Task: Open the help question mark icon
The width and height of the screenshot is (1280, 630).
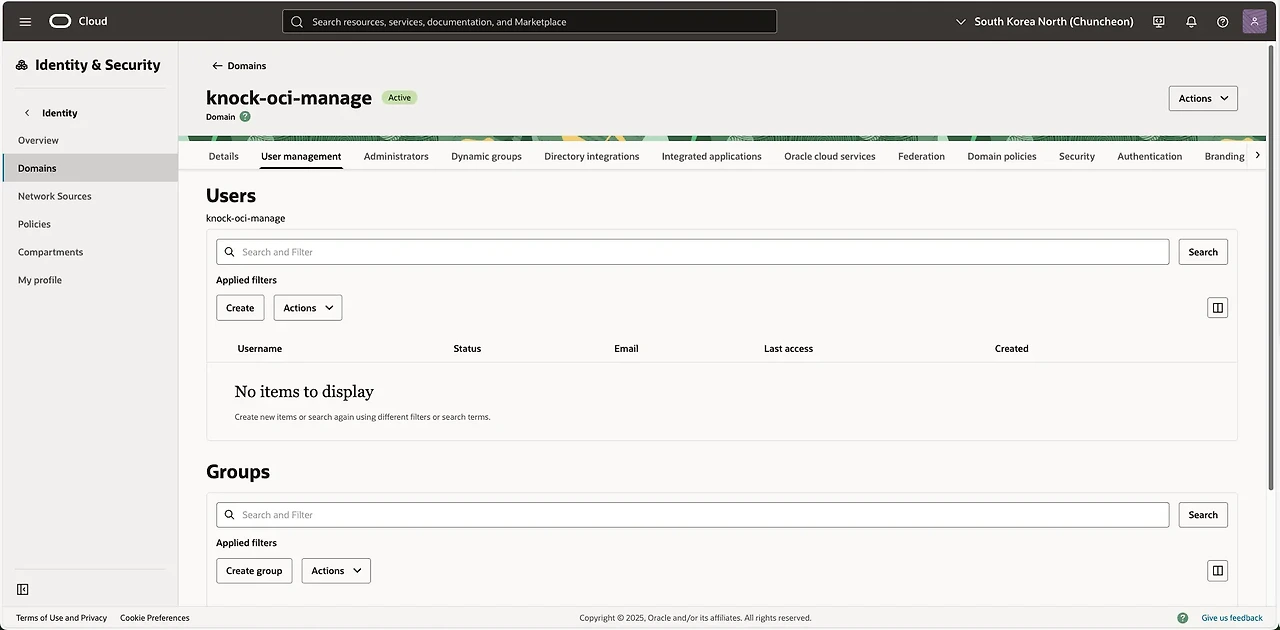Action: pos(1222,21)
